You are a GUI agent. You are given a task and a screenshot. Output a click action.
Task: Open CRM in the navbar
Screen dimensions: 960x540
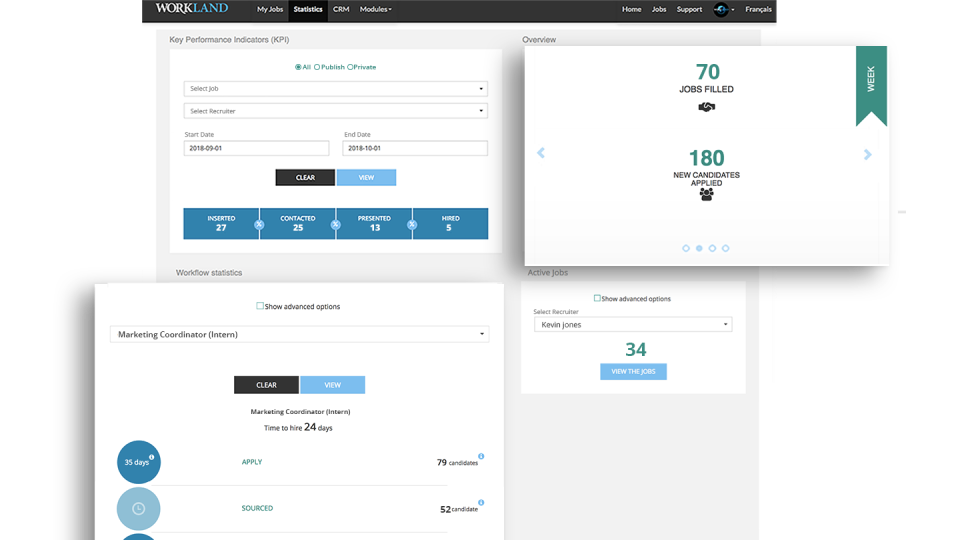click(x=341, y=9)
